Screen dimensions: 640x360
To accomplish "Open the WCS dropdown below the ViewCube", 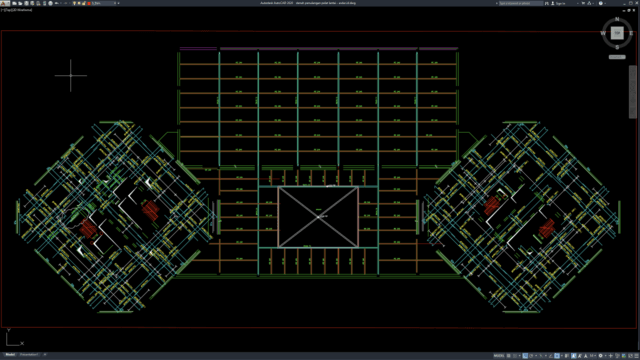I will pos(617,57).
